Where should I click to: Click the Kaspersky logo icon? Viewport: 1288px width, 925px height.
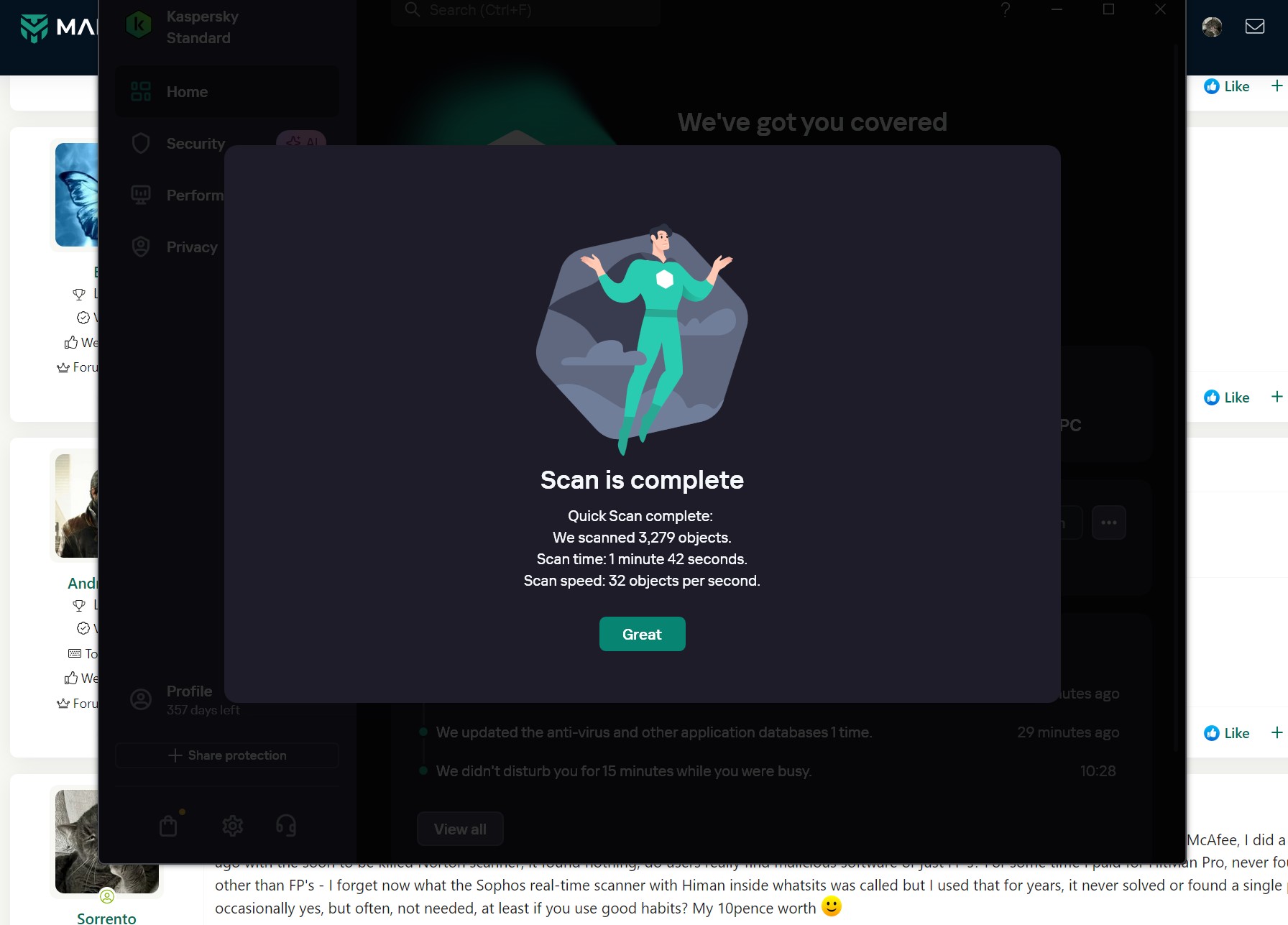139,25
